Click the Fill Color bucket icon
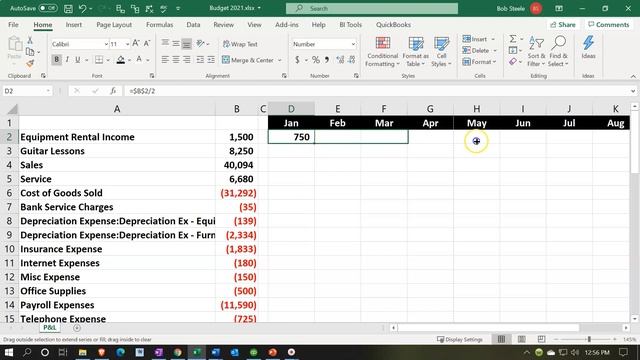Viewport: 640px width, 360px height. pos(120,60)
